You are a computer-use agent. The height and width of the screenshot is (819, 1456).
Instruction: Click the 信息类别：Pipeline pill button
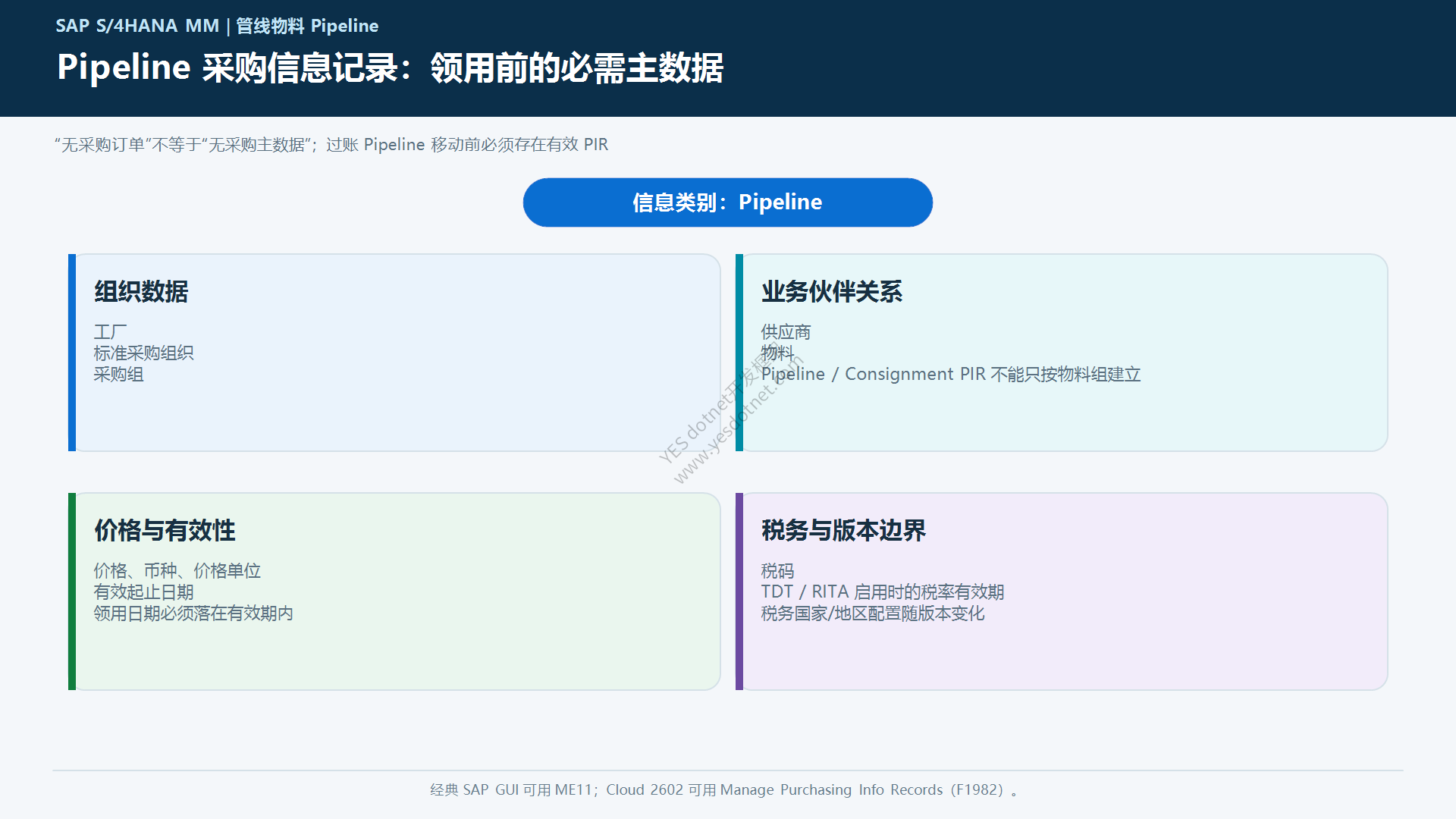727,202
